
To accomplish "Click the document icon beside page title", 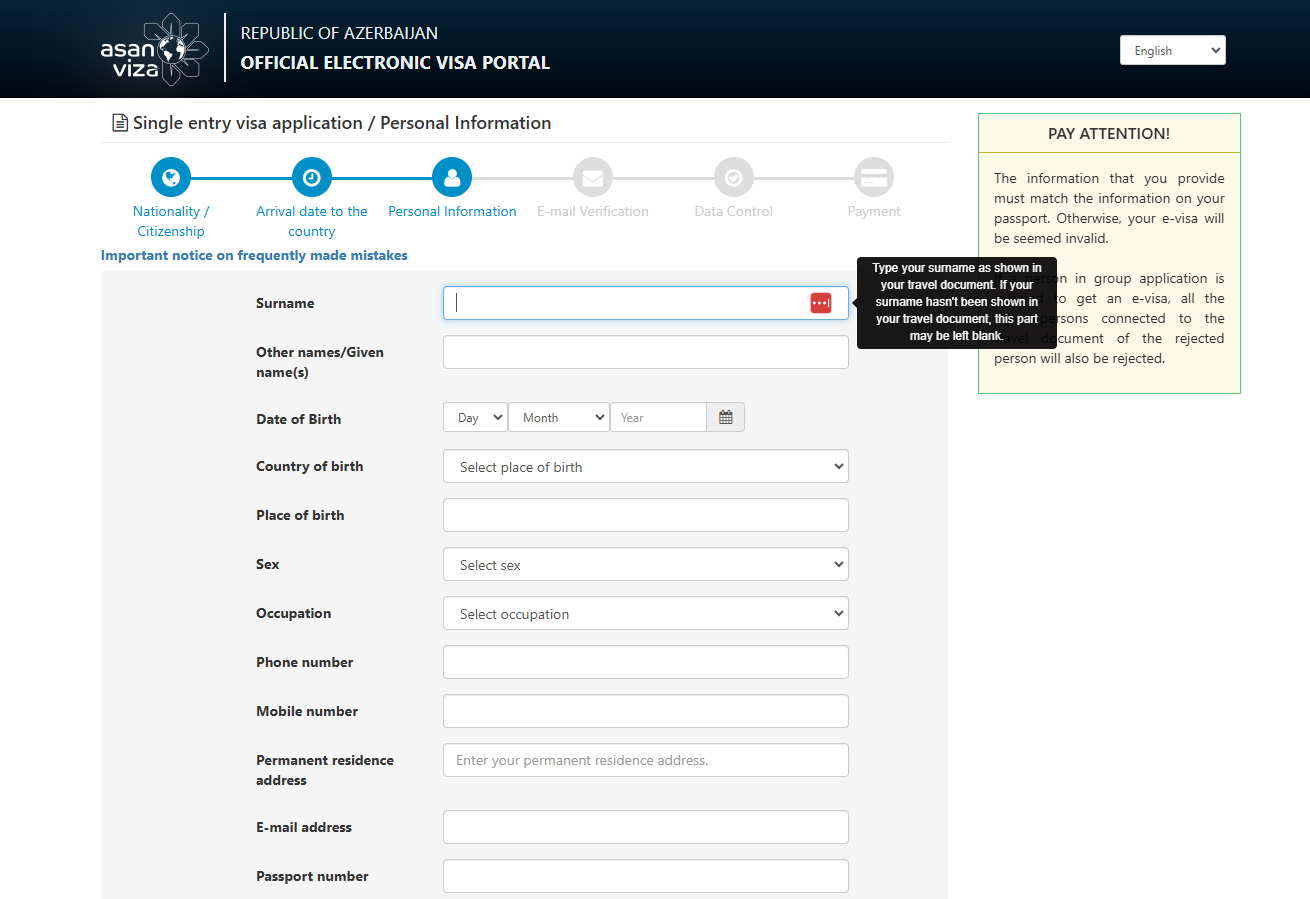I will click(x=120, y=123).
